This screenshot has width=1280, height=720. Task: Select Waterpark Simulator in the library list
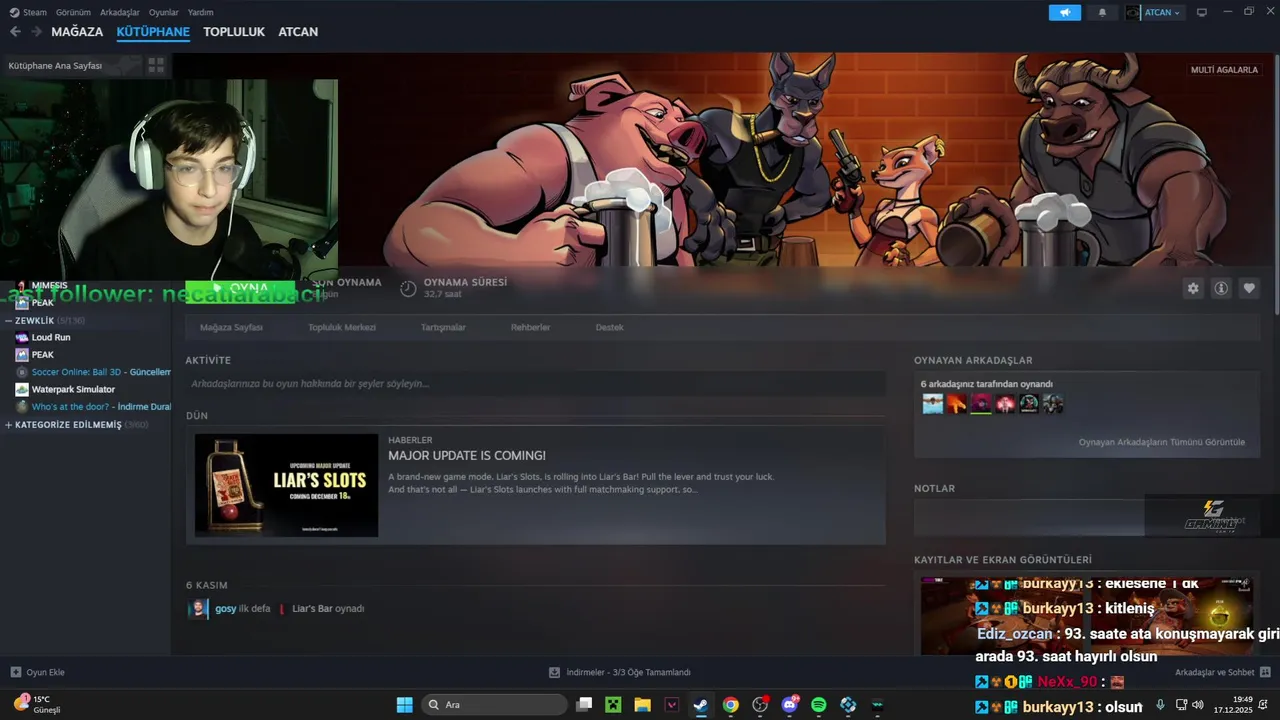73,389
